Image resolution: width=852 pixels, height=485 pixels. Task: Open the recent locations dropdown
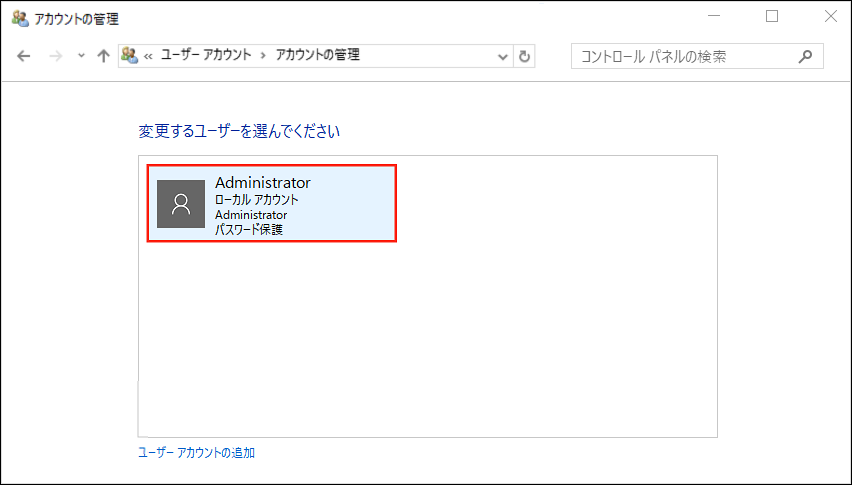tap(80, 57)
